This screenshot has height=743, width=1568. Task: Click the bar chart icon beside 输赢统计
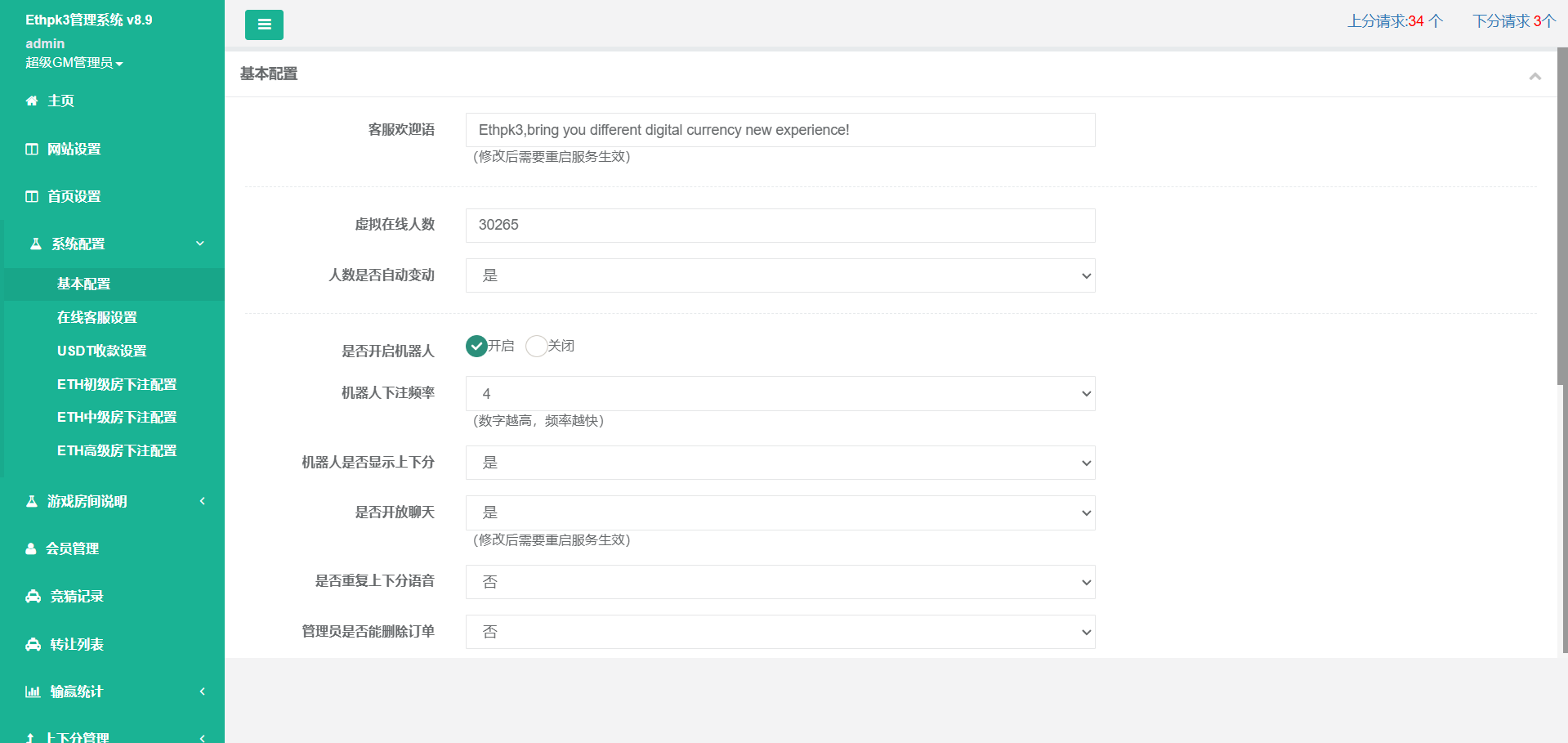point(33,692)
